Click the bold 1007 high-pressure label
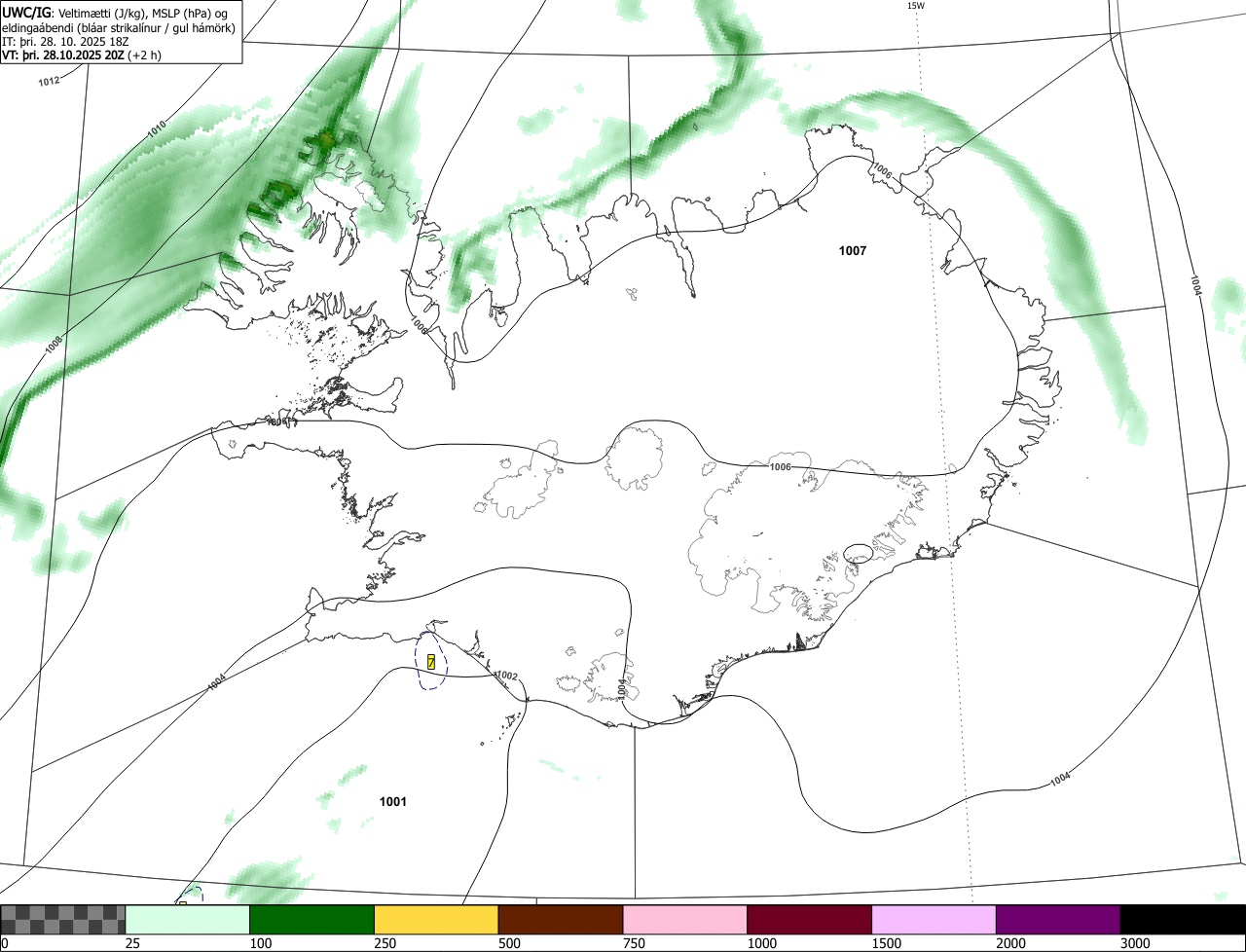Image resolution: width=1246 pixels, height=952 pixels. [x=852, y=251]
